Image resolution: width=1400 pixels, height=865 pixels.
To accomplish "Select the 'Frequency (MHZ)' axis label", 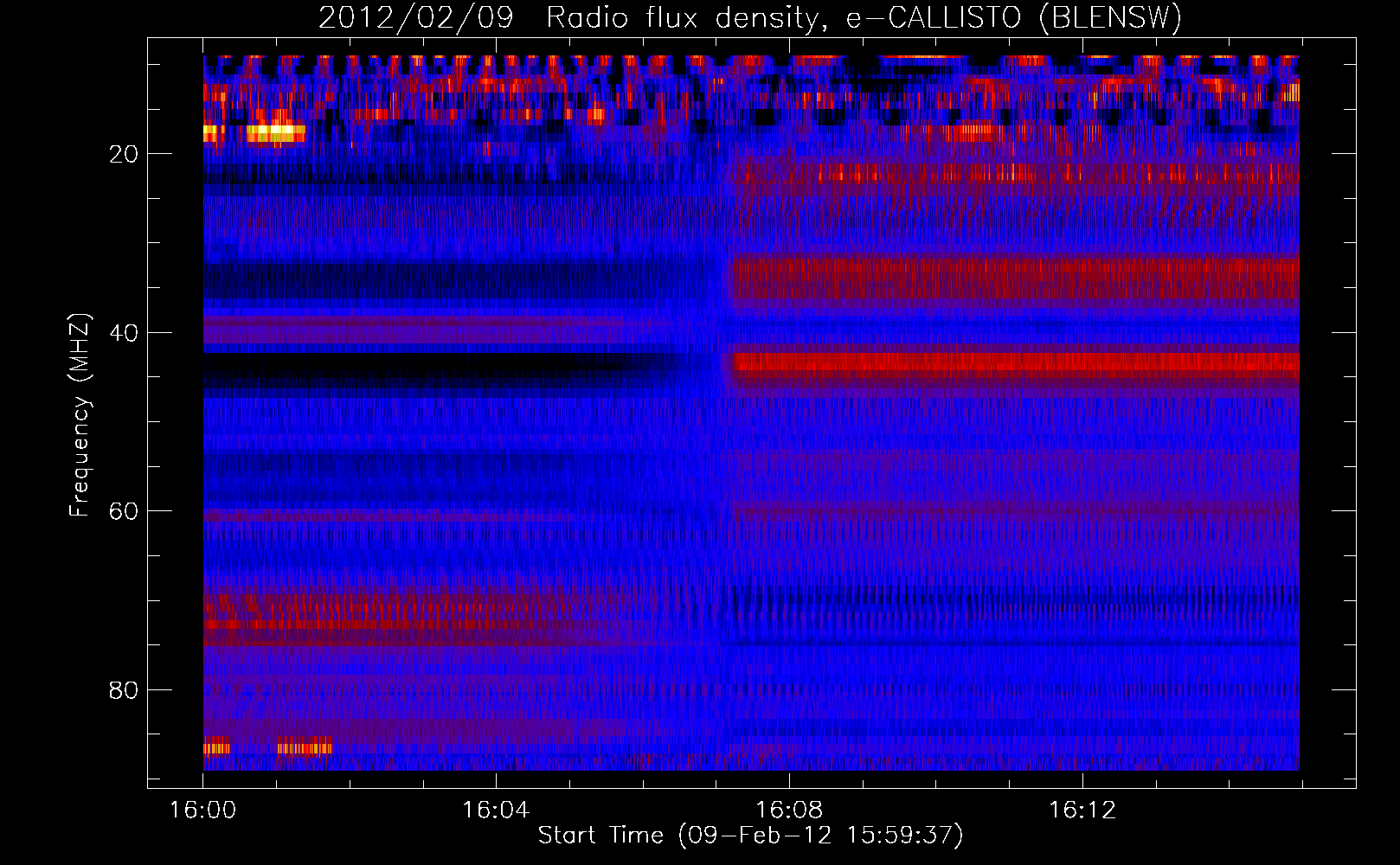I will coord(79,415).
